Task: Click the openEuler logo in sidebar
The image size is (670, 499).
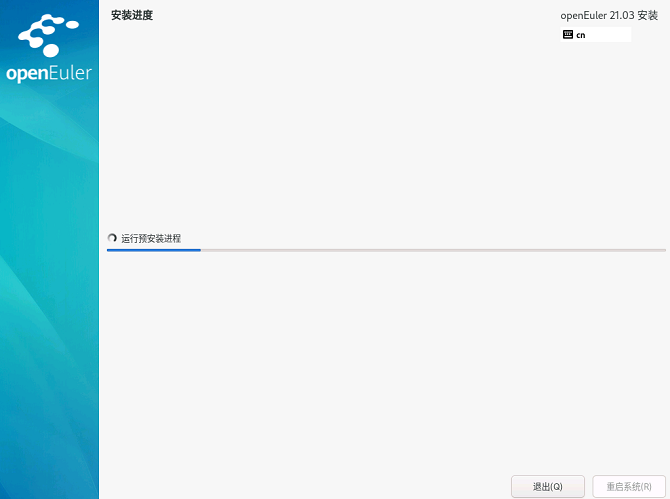Action: 49,48
